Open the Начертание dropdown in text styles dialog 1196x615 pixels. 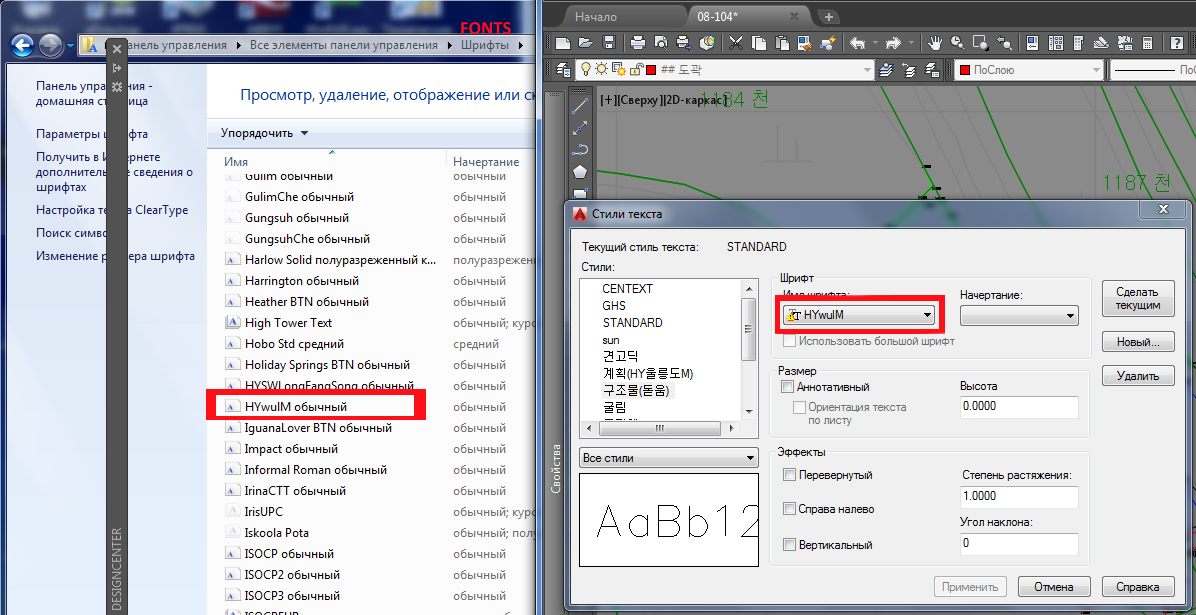coord(1019,315)
